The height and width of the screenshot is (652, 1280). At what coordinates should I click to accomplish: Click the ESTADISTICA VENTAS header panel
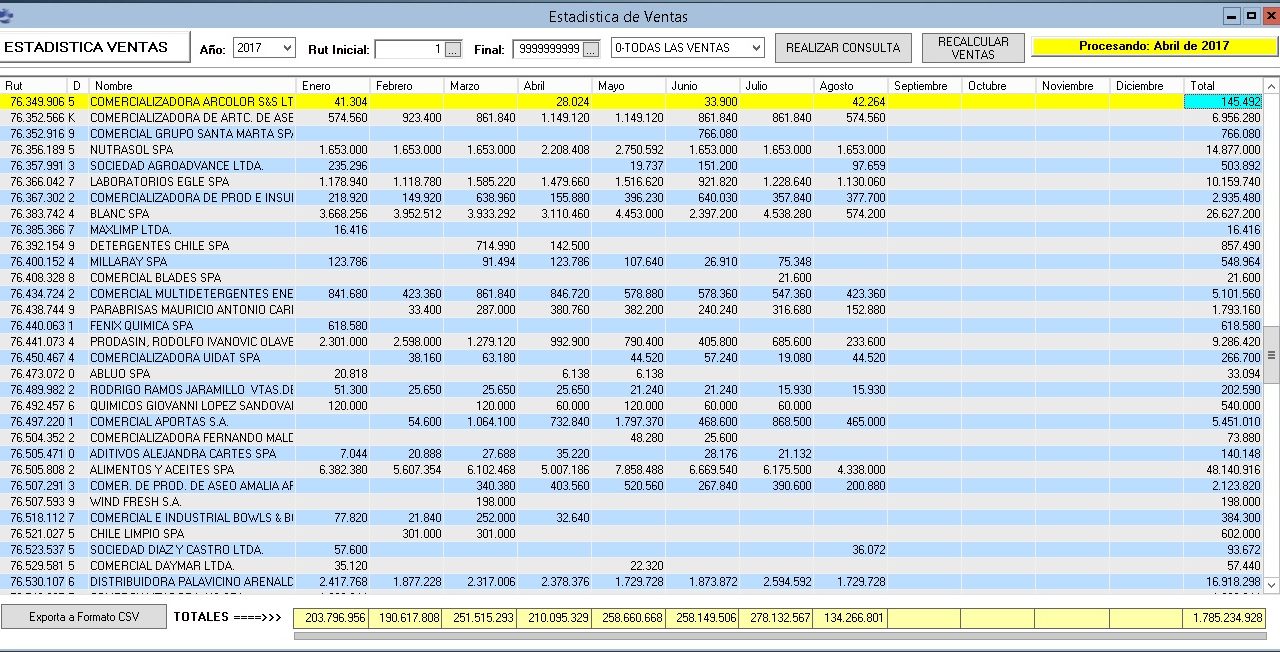click(95, 45)
